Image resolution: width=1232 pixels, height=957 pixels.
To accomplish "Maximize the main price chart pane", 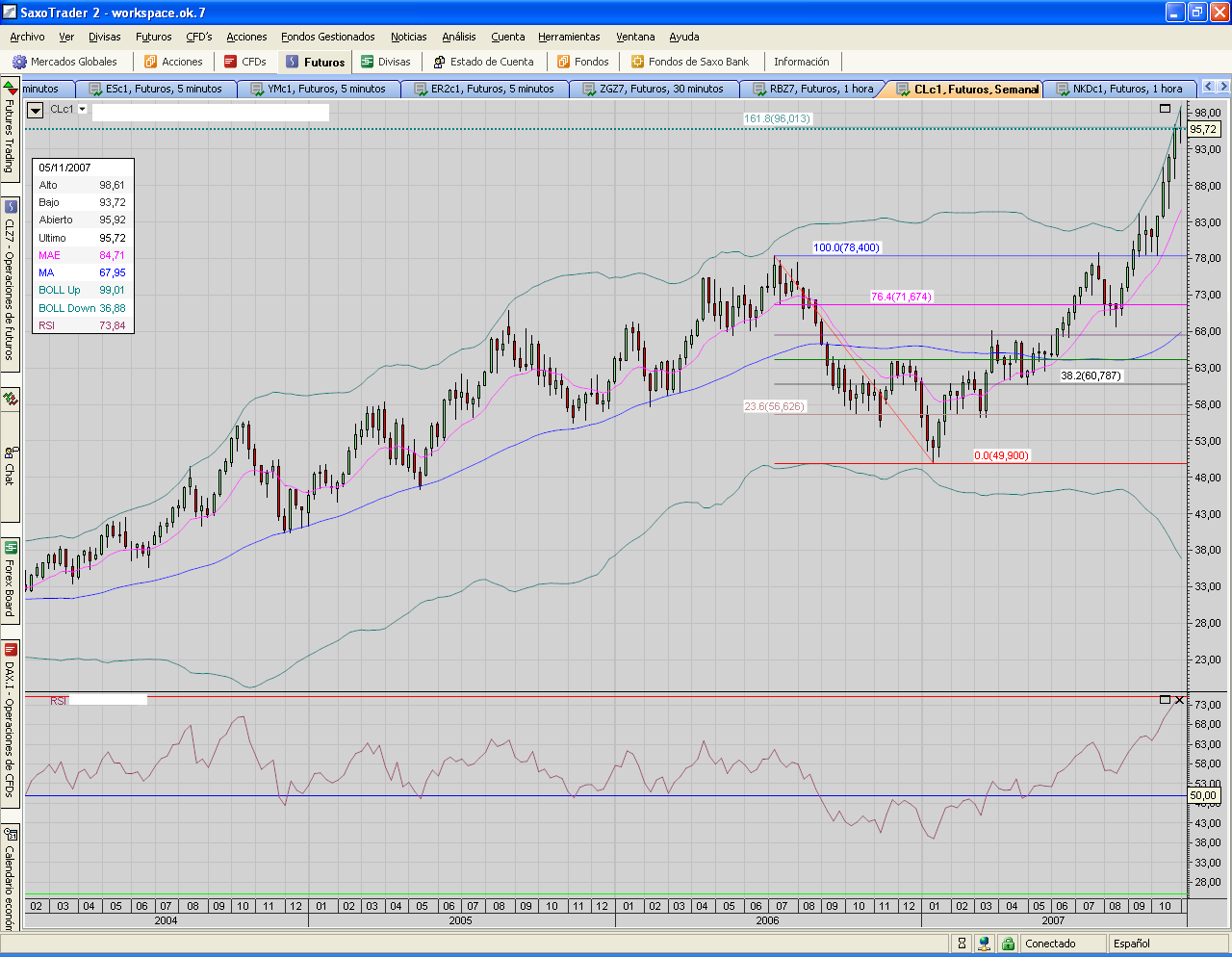I will (1165, 109).
